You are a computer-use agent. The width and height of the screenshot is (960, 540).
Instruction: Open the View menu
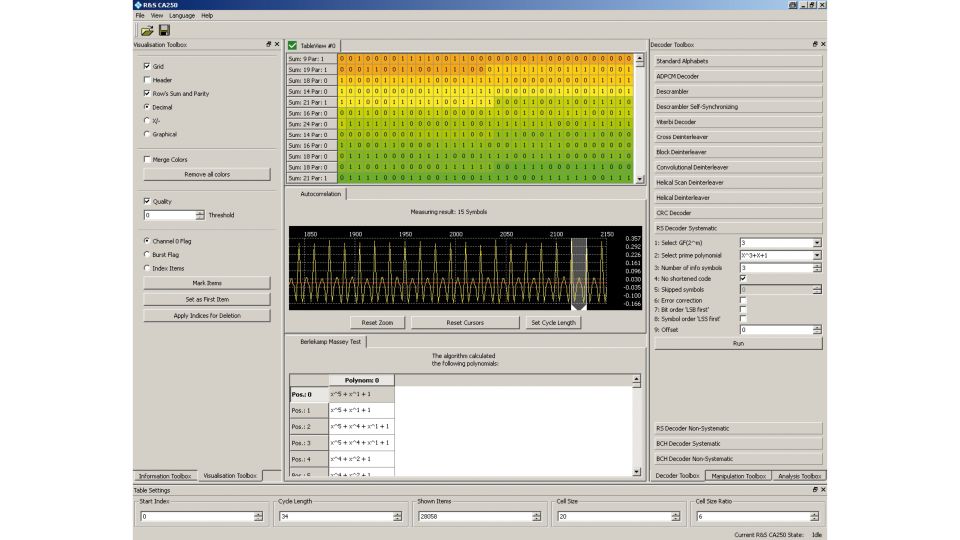(157, 15)
